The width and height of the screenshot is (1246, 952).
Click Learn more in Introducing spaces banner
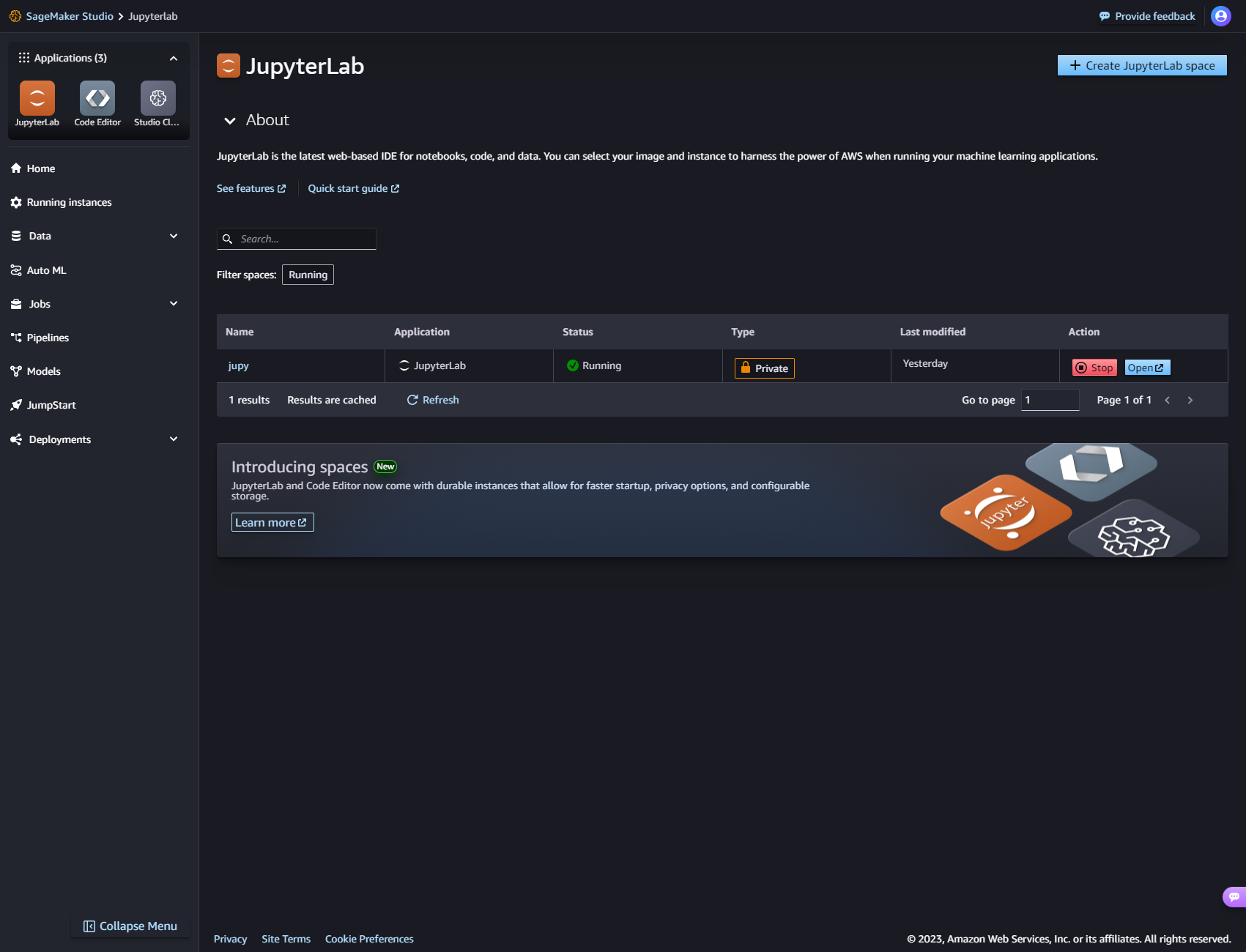pos(272,522)
